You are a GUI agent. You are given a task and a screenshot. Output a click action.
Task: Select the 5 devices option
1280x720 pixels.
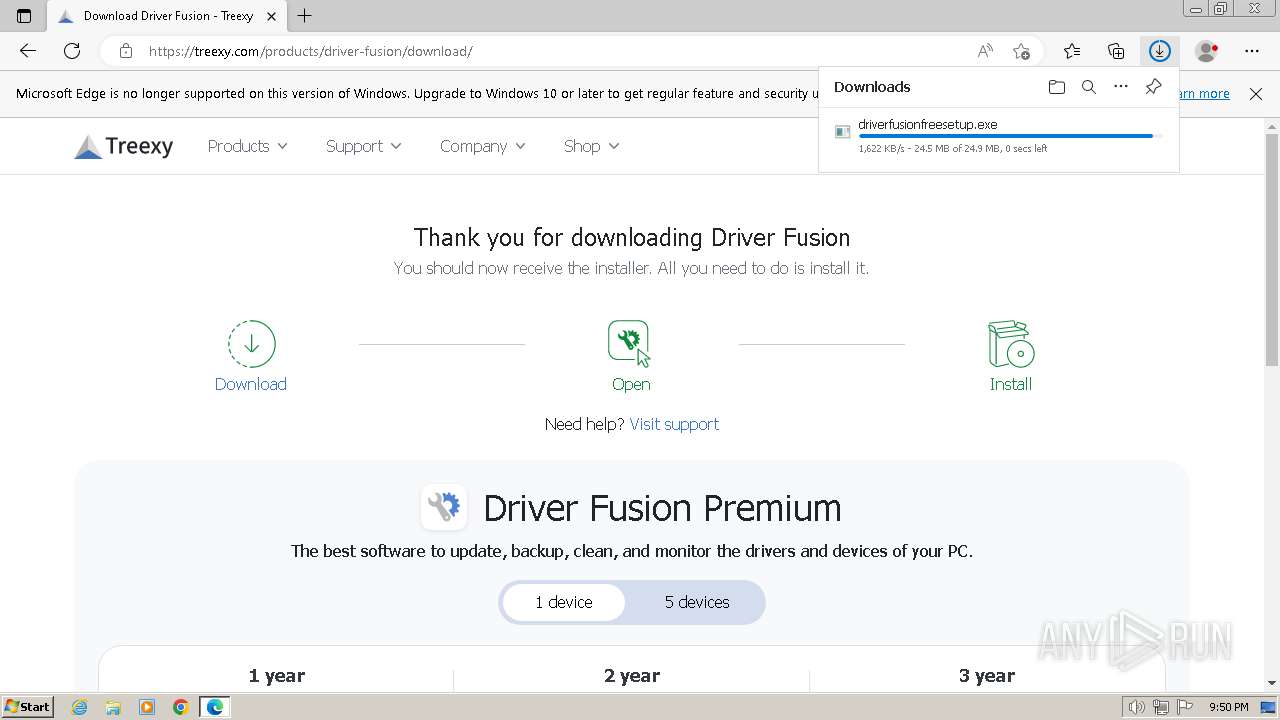click(697, 602)
